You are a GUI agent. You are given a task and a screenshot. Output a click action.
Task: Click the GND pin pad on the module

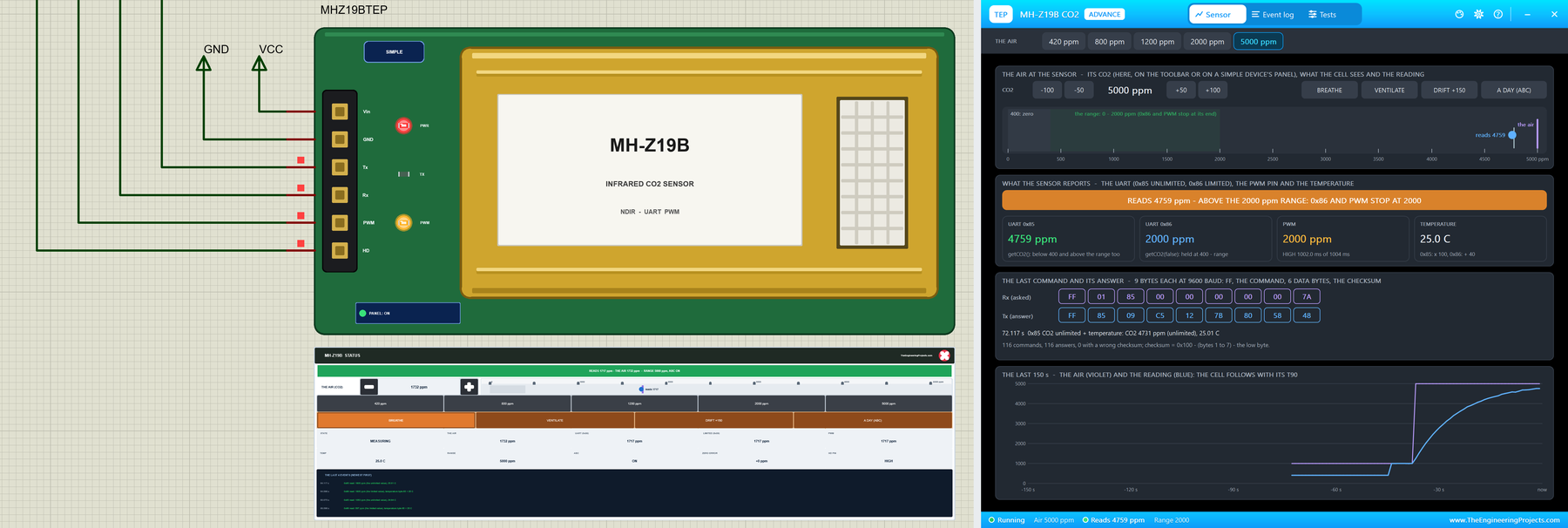[340, 139]
